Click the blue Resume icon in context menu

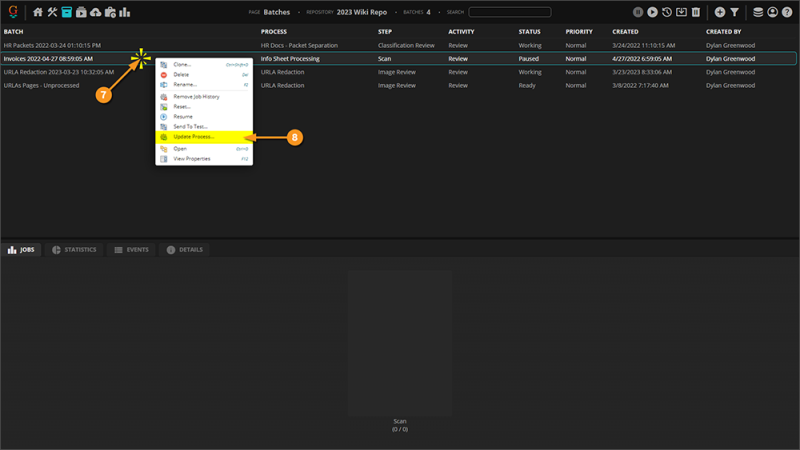(164, 117)
